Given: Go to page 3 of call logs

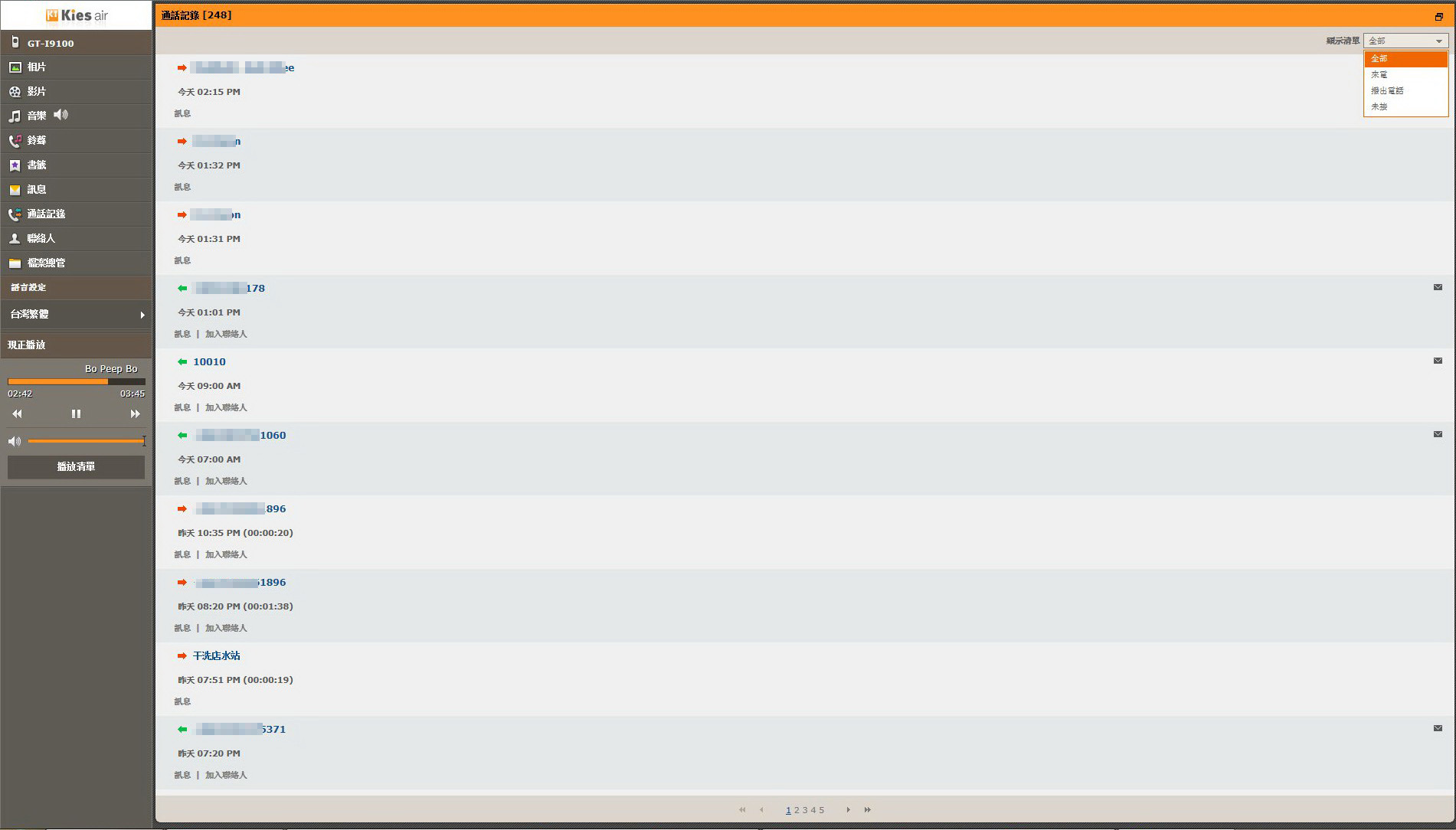Looking at the screenshot, I should pos(805,810).
